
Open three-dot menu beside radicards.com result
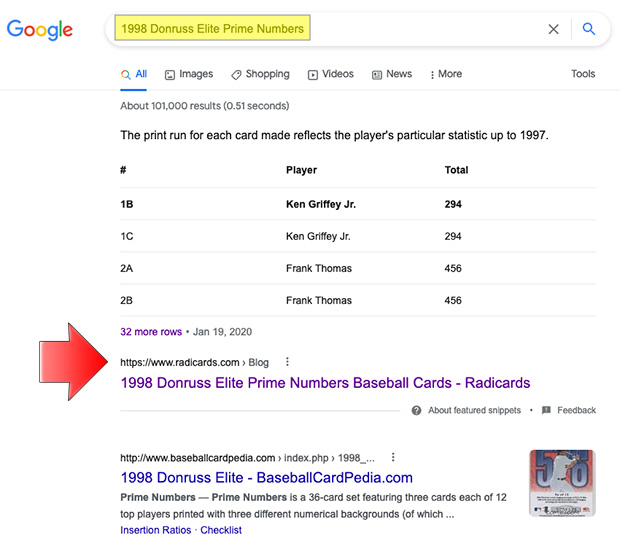tap(287, 362)
